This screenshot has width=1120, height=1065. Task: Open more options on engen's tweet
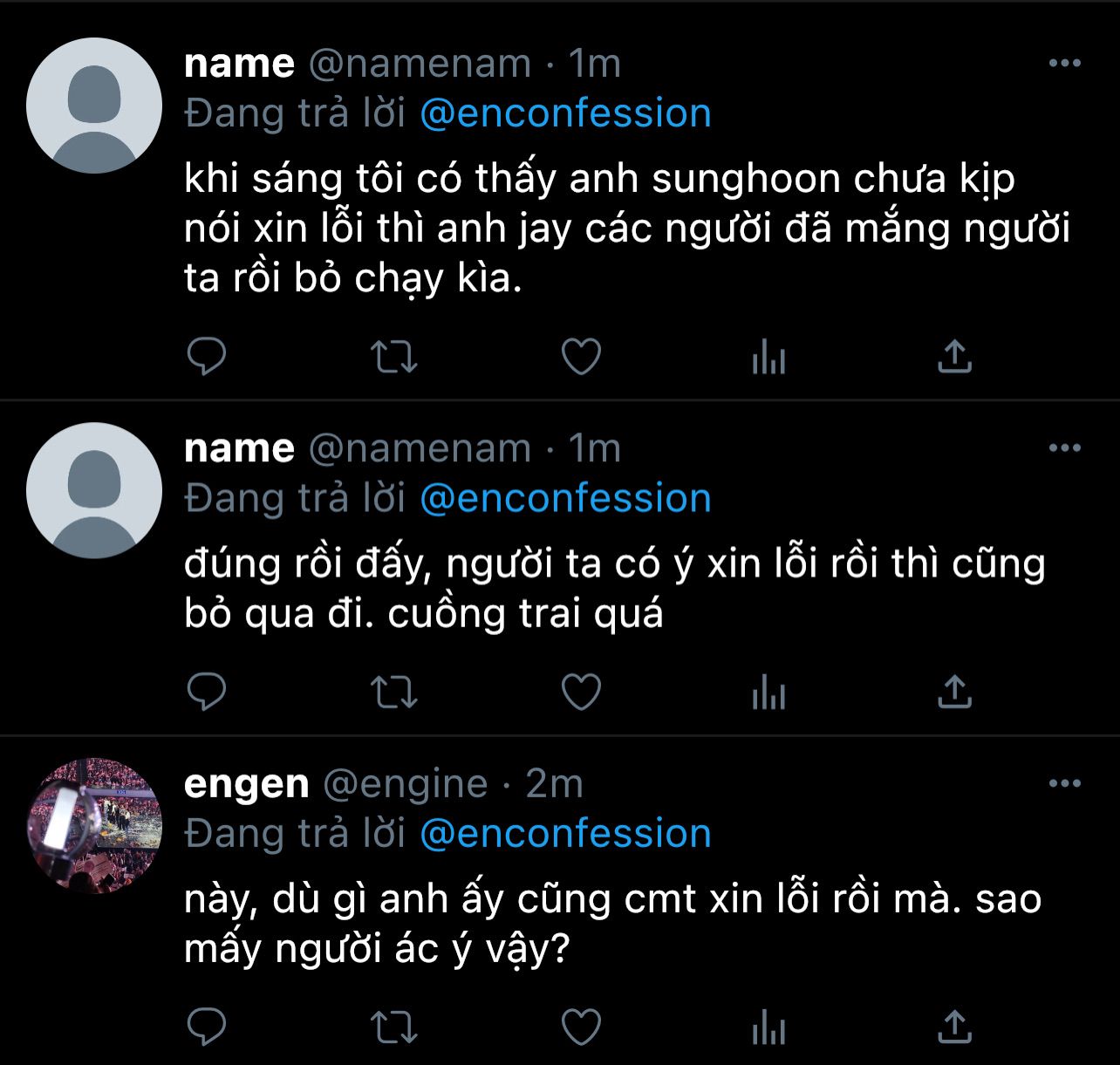pyautogui.click(x=1064, y=783)
